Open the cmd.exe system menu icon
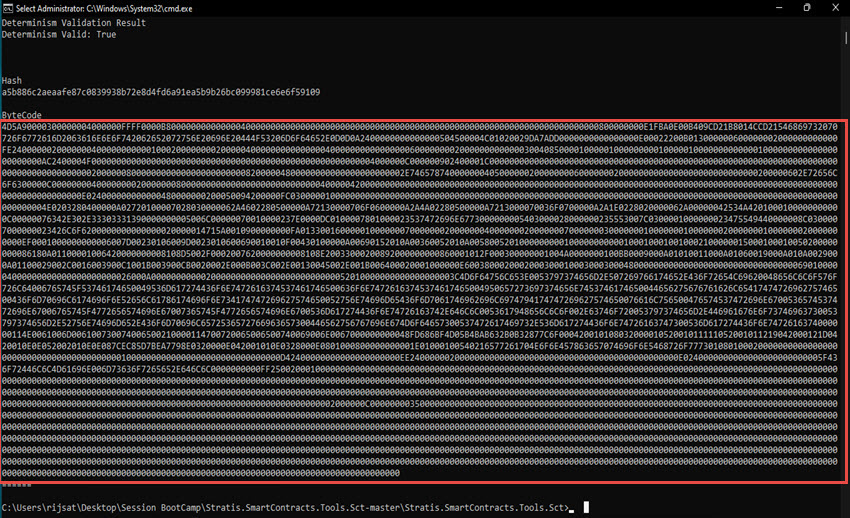Image resolution: width=850 pixels, height=518 pixels. pos(8,8)
